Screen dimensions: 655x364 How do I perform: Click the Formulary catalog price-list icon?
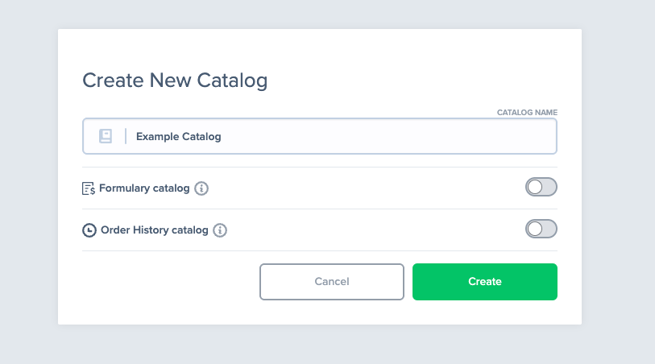[89, 188]
